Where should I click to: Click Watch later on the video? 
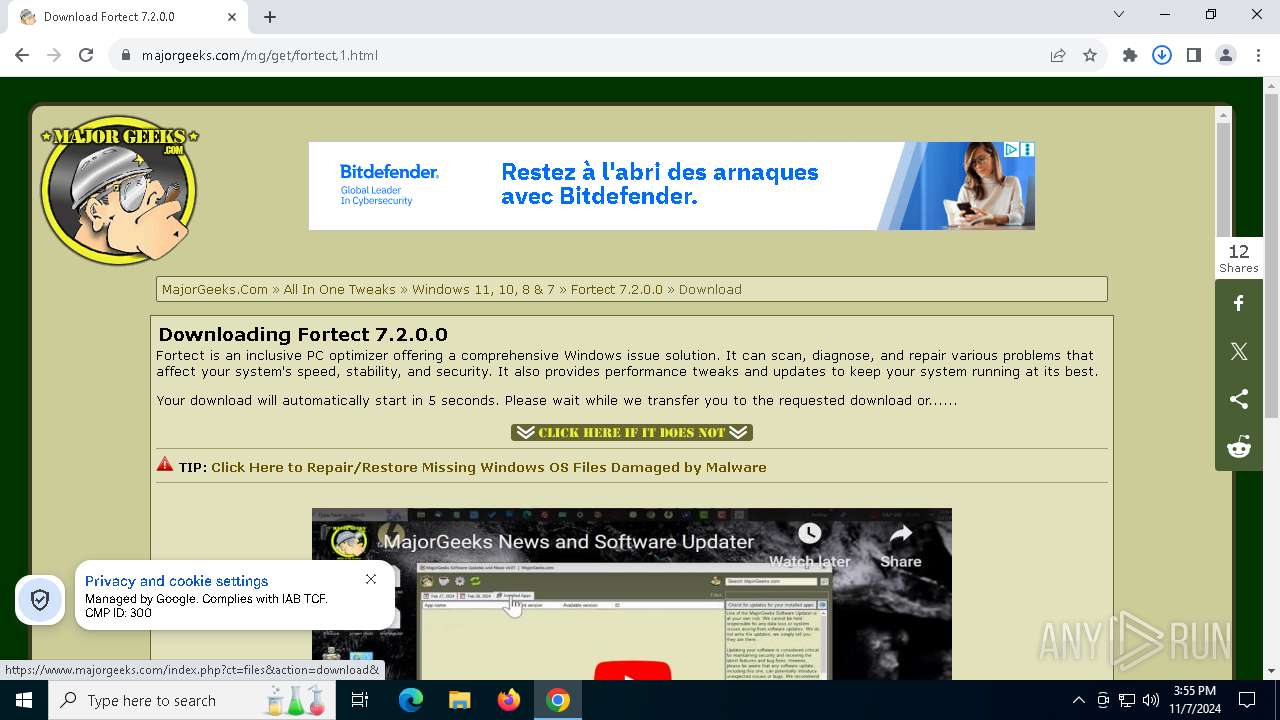click(x=809, y=545)
